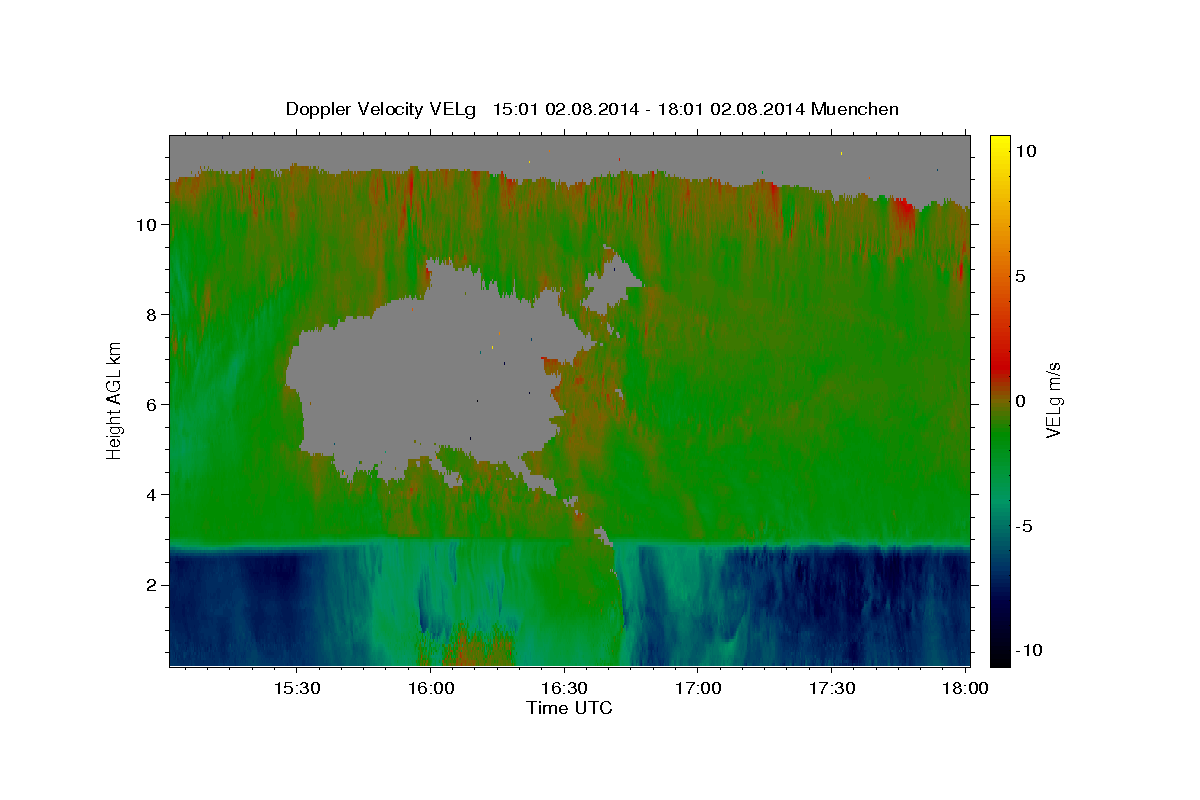Click the plot title 'Doppler Velocity VELg'
Screen dimensions: 1200x800
(383, 109)
